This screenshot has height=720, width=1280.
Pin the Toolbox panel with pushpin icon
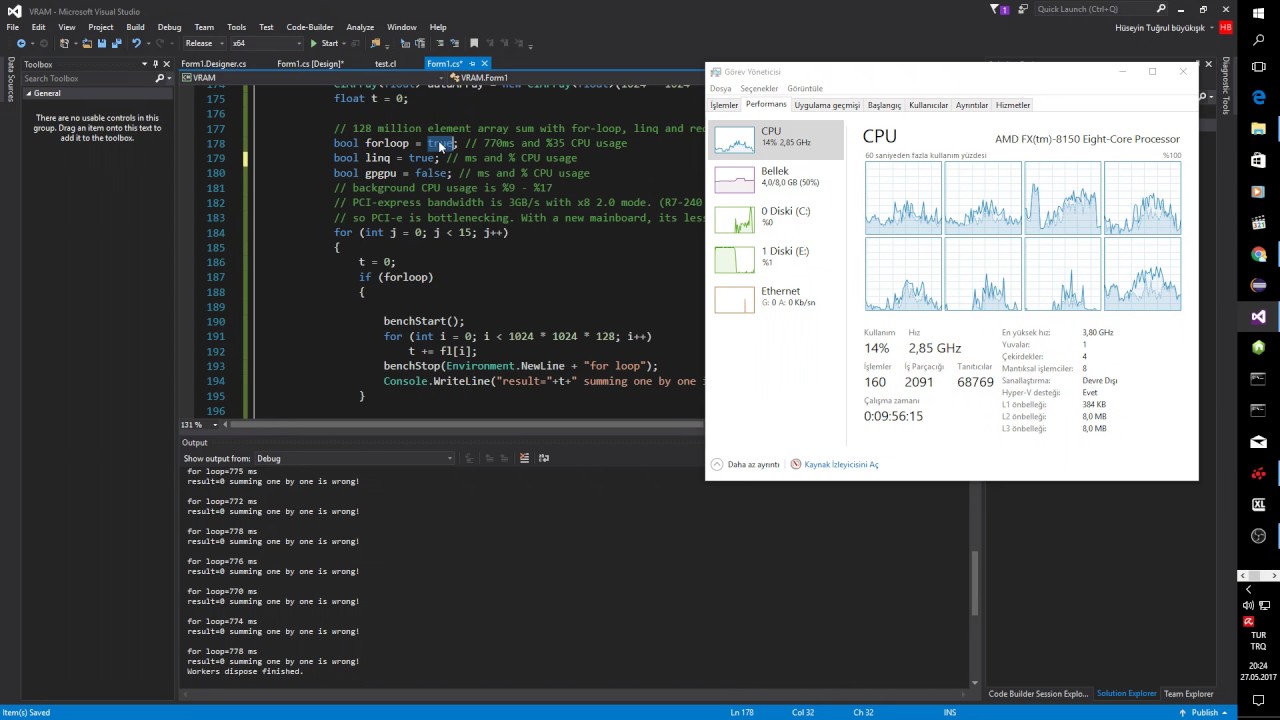pyautogui.click(x=155, y=64)
